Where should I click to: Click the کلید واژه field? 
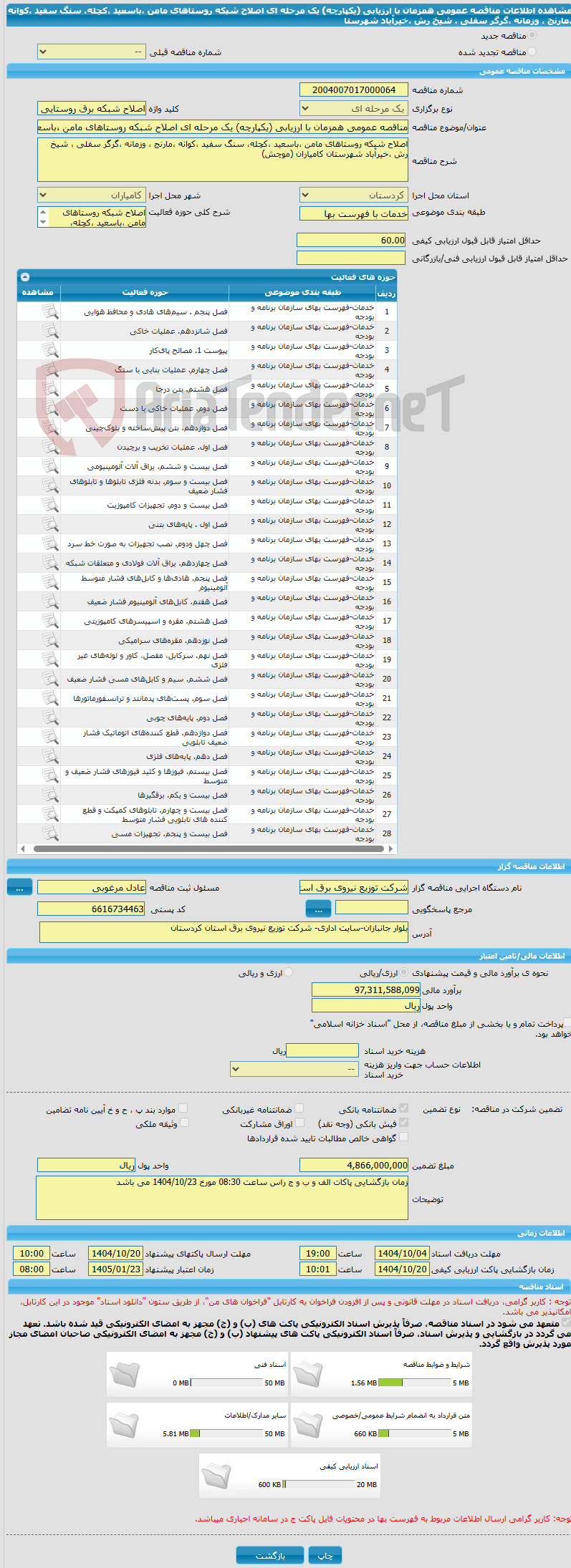92,109
